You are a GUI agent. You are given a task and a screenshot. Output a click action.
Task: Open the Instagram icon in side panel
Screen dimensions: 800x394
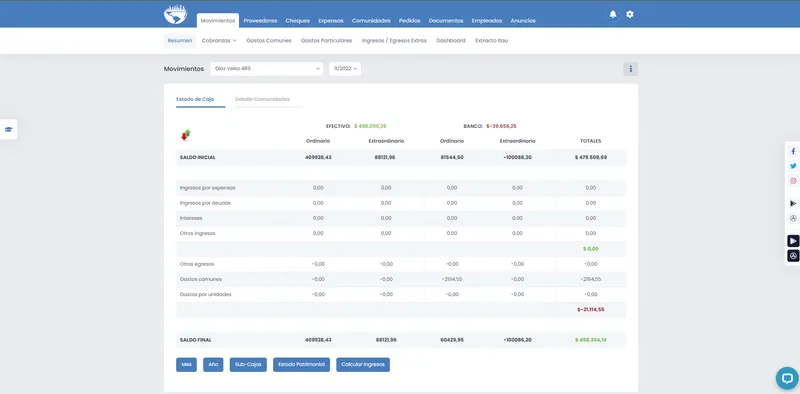pyautogui.click(x=793, y=181)
